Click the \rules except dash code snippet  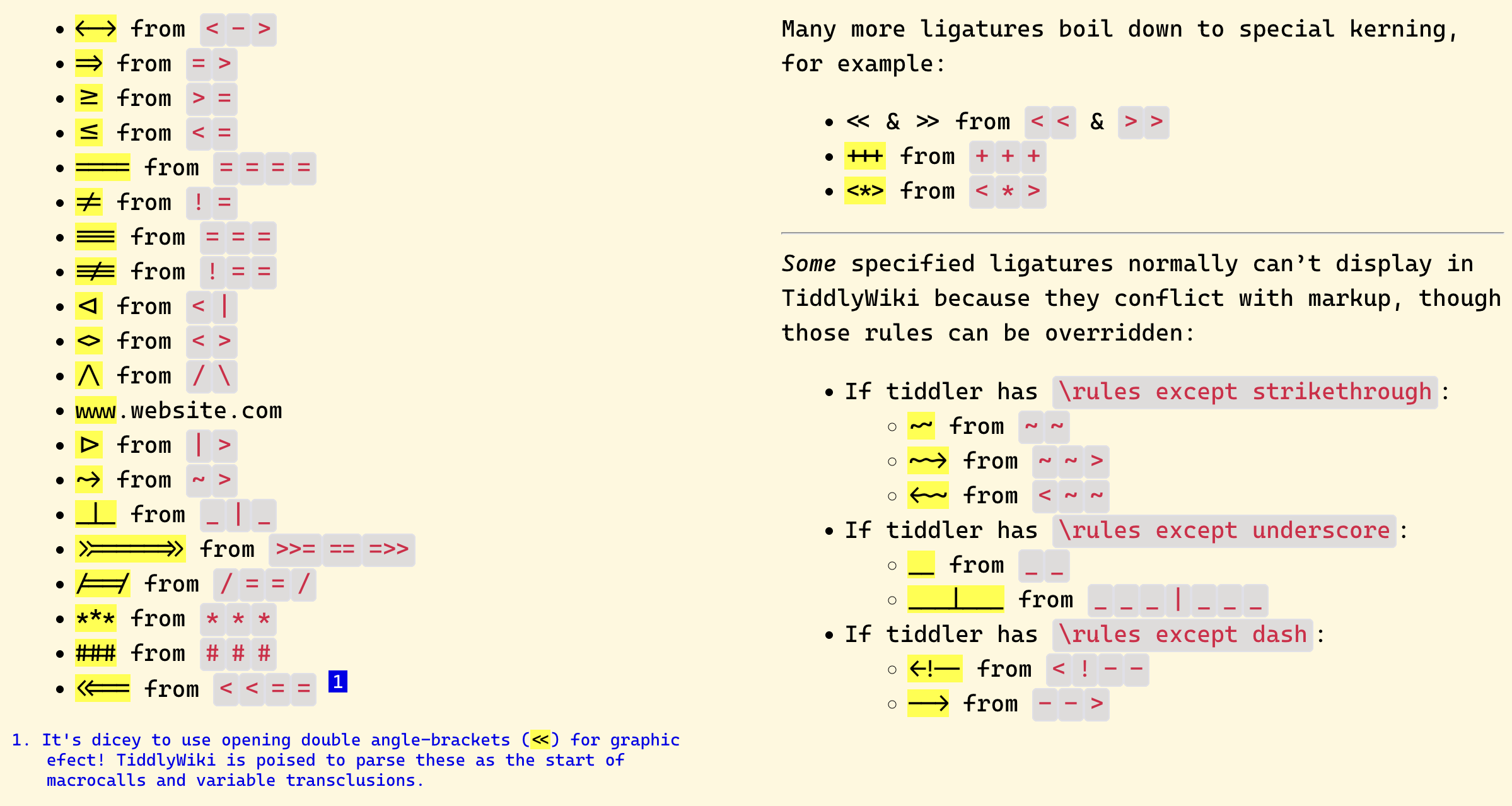coord(1182,634)
